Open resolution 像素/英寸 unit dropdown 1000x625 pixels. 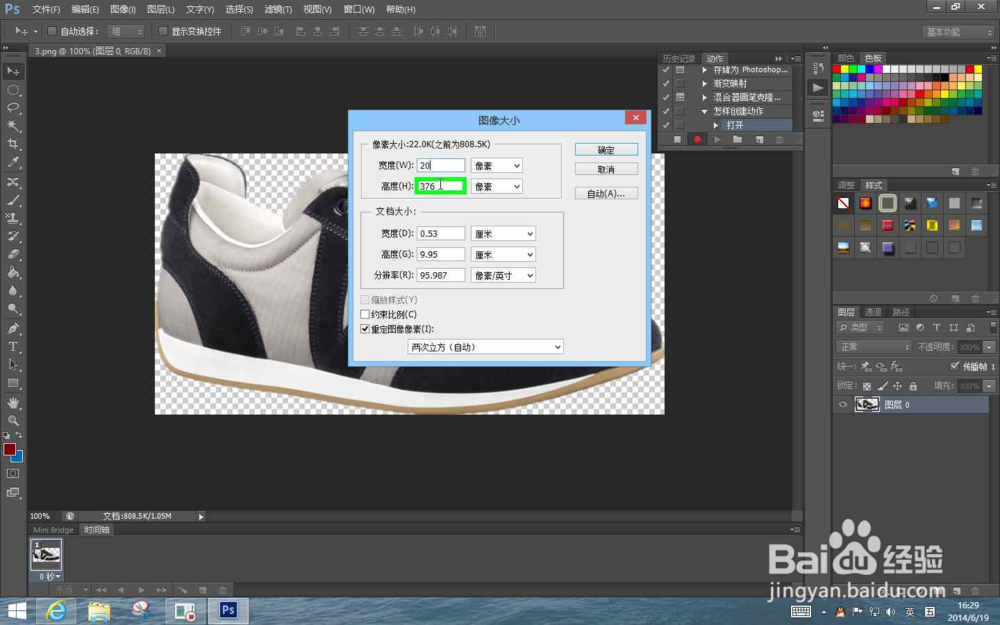click(x=503, y=276)
